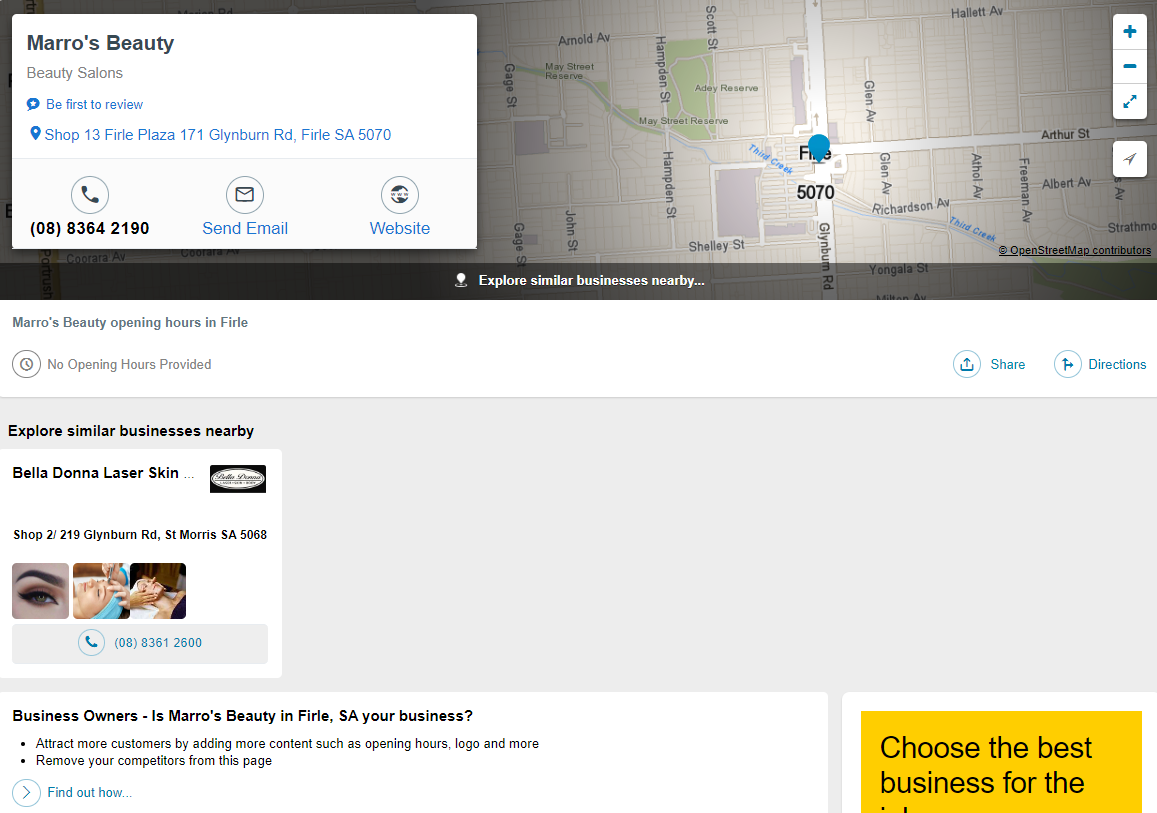Click Remove your competitors from this page text
Screen dimensions: 1157x813
tap(153, 761)
